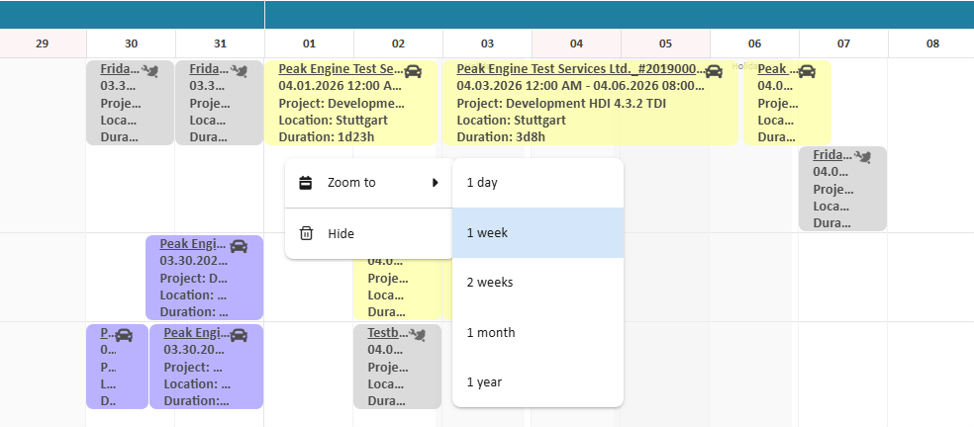The image size is (974, 427).
Task: Select 1 month zoom option
Action: coord(538,333)
